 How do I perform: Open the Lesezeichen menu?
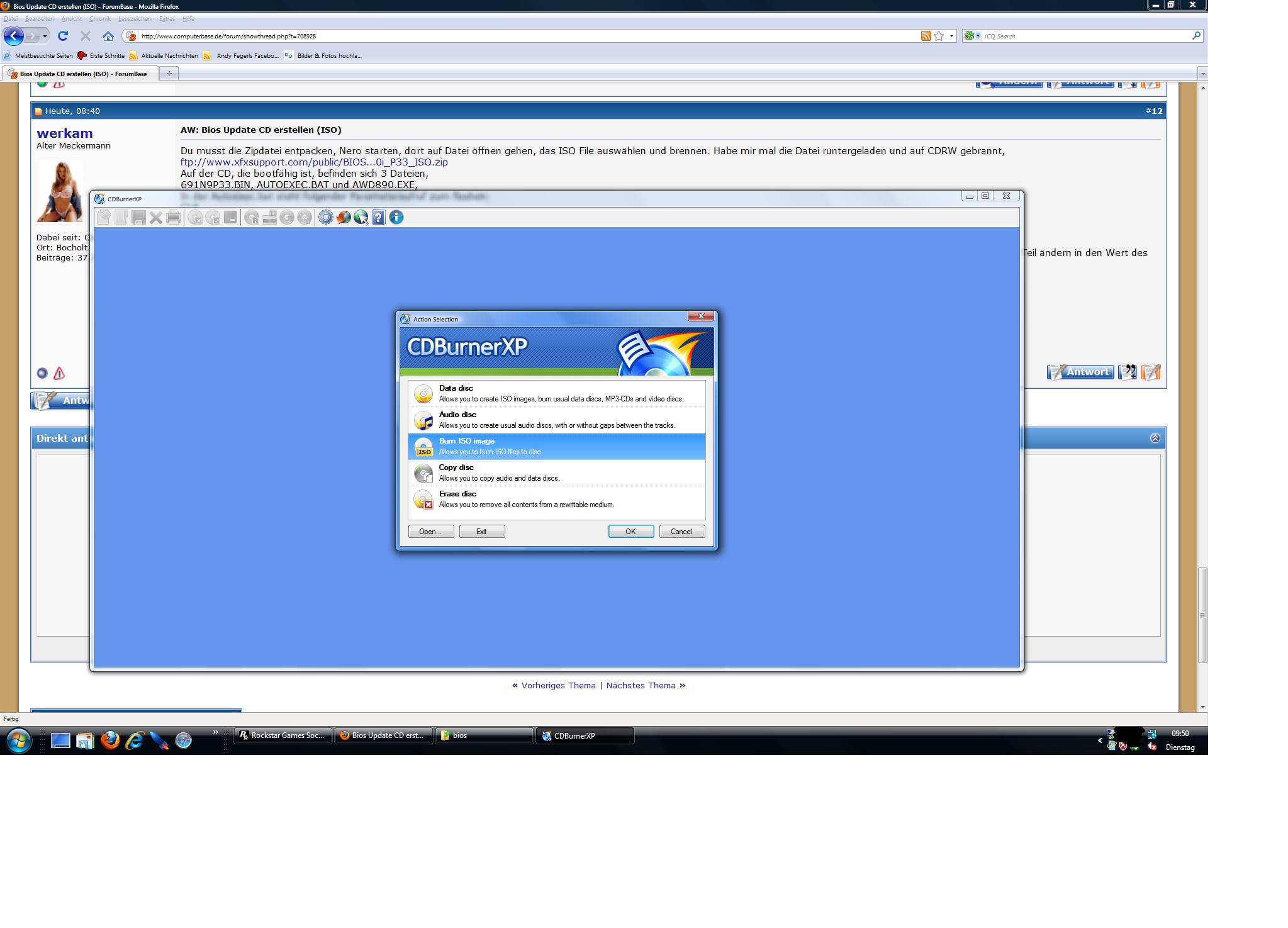[x=135, y=19]
